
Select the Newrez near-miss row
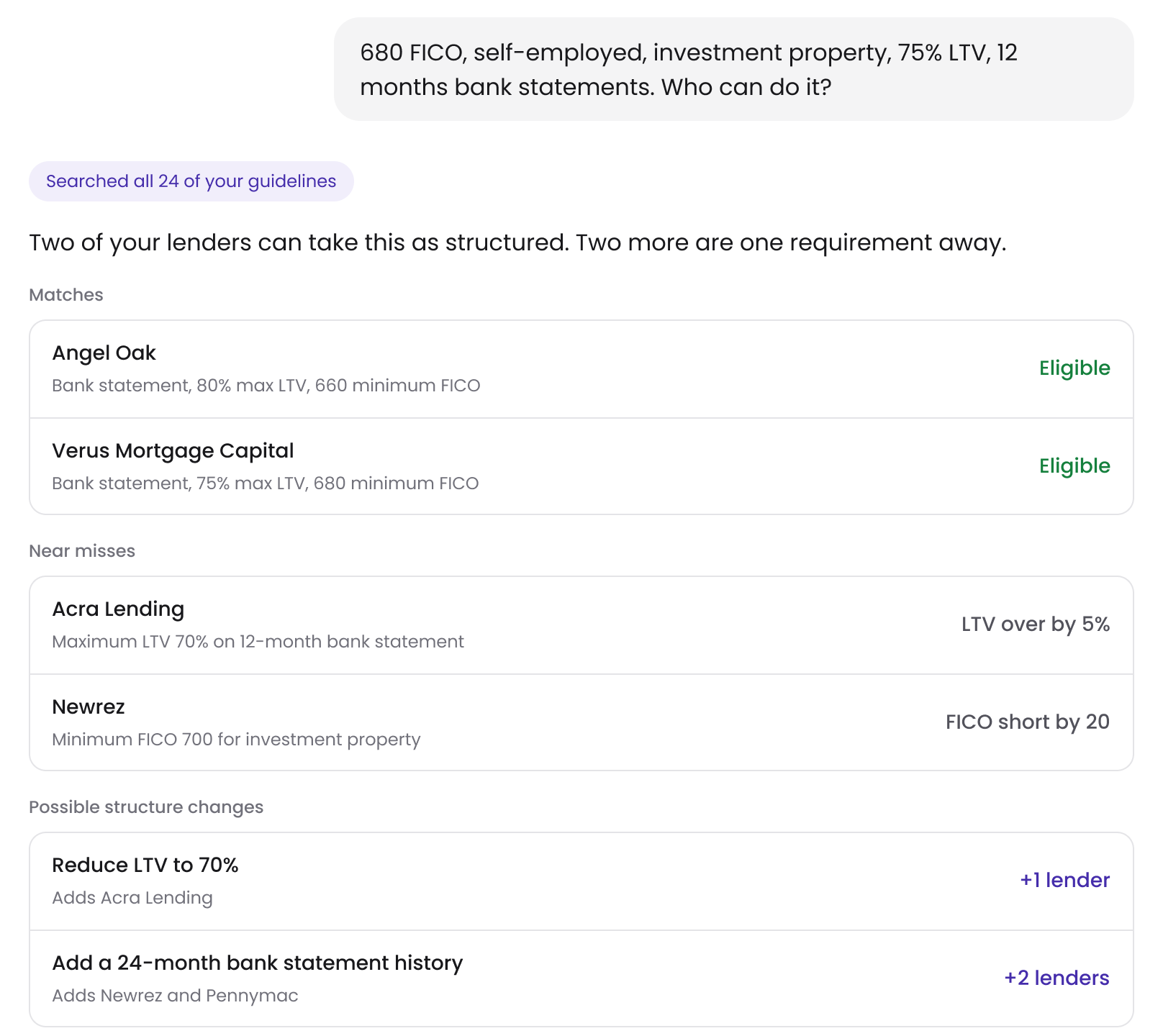tap(581, 722)
